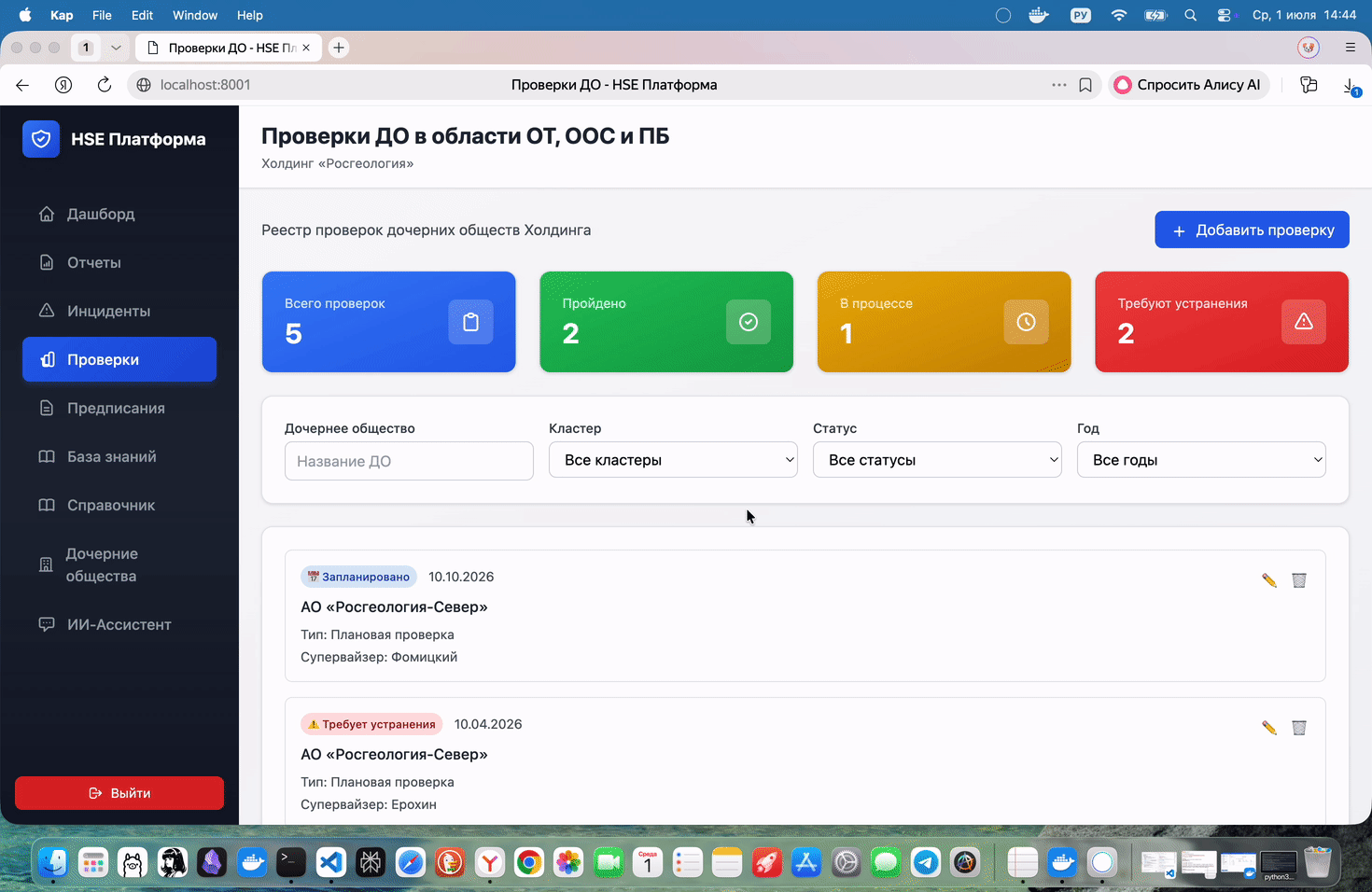Click the warning icon on Требуют устранения card
Image resolution: width=1372 pixels, height=892 pixels.
(x=1304, y=322)
